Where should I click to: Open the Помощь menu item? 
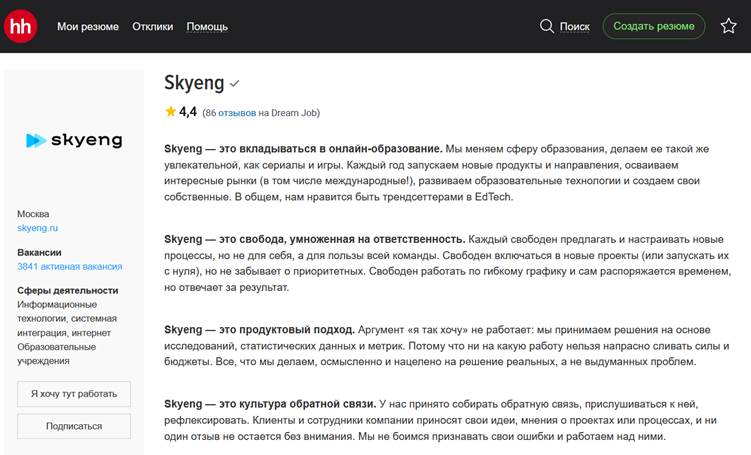pos(207,26)
